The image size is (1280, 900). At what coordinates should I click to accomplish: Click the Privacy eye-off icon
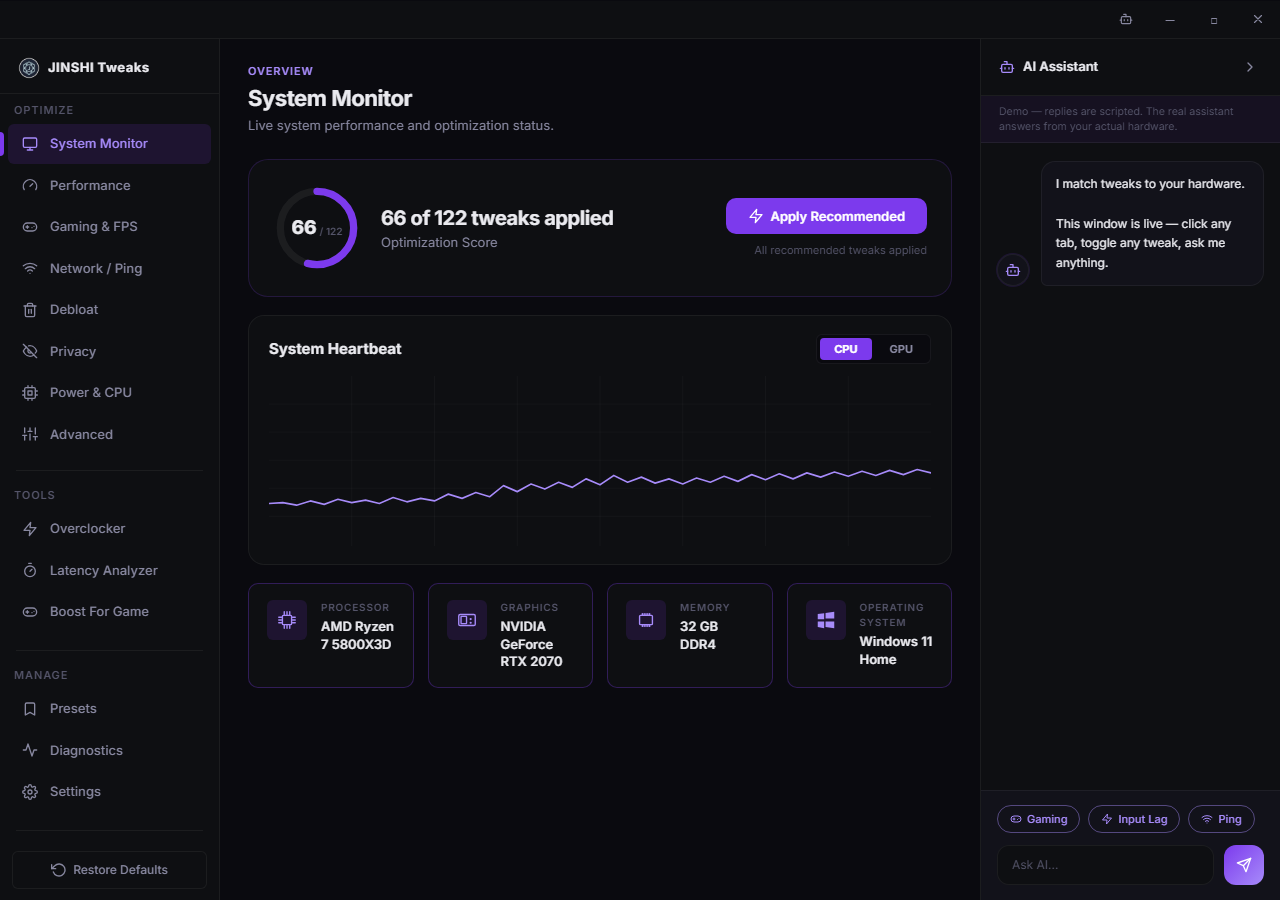coord(30,352)
